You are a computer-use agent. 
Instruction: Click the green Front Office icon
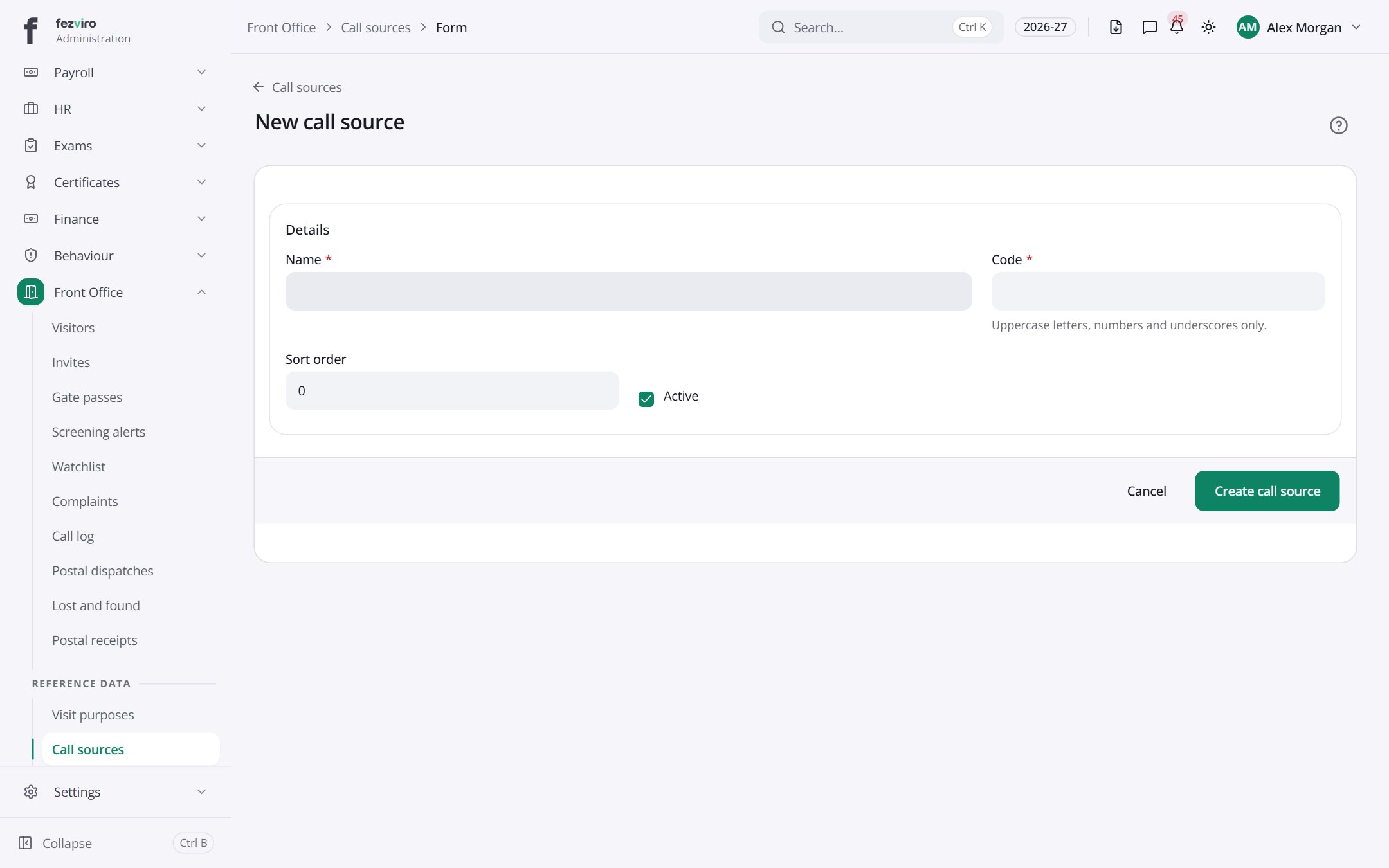(31, 292)
